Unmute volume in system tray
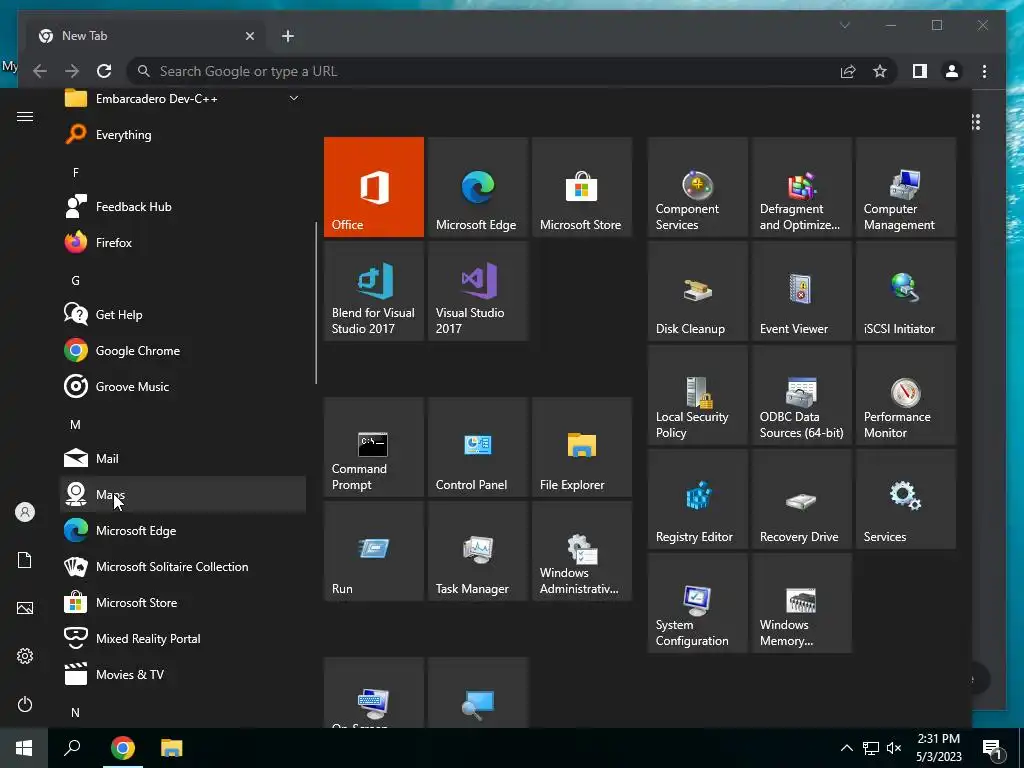The height and width of the screenshot is (768, 1024). pyautogui.click(x=894, y=748)
